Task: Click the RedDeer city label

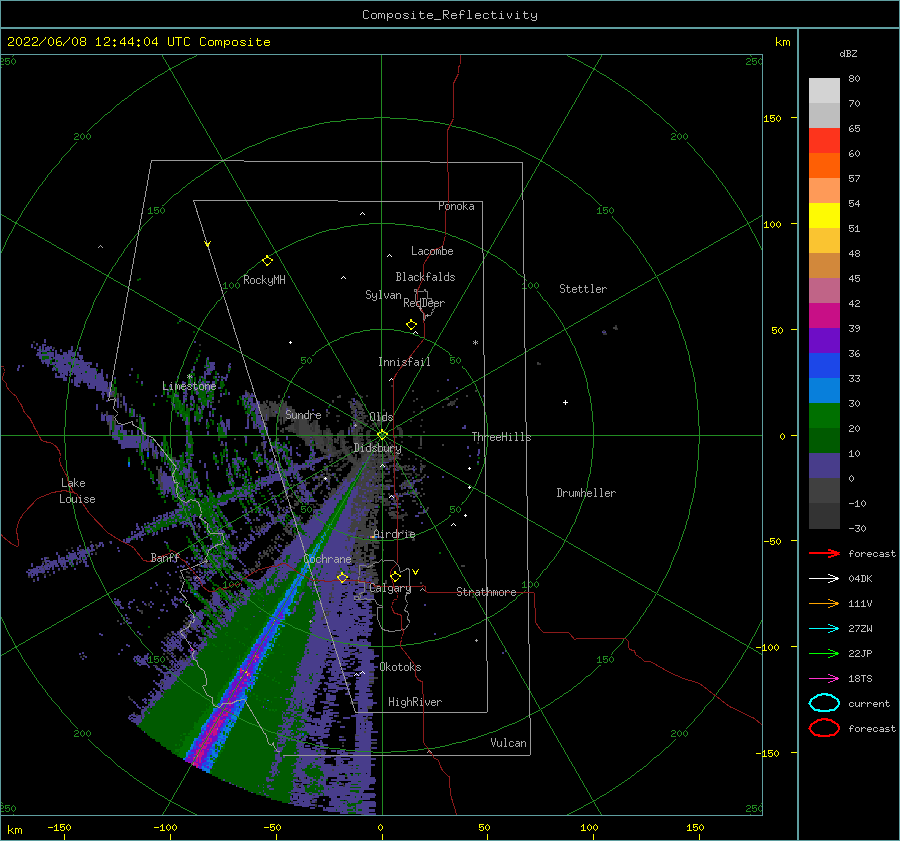Action: tap(424, 303)
